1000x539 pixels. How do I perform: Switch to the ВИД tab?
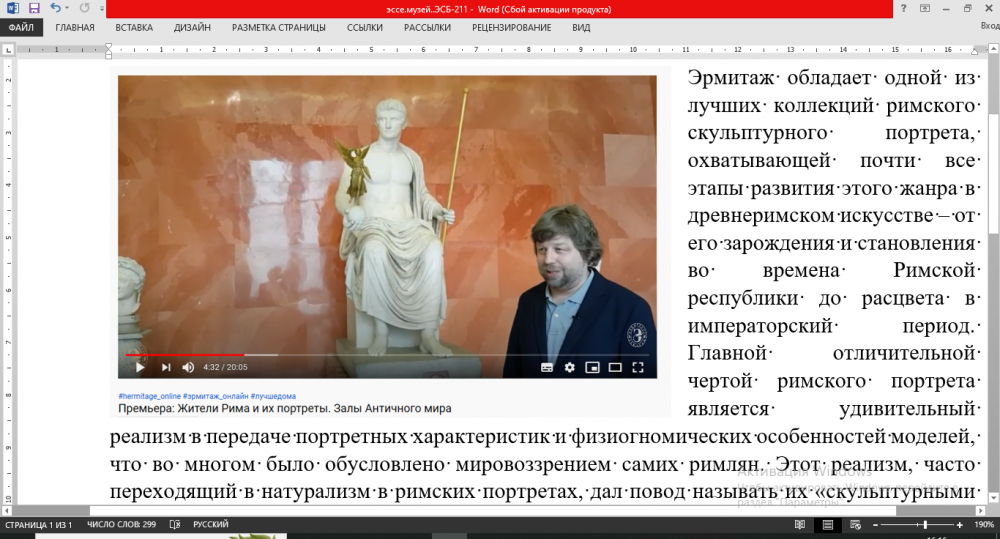[581, 27]
